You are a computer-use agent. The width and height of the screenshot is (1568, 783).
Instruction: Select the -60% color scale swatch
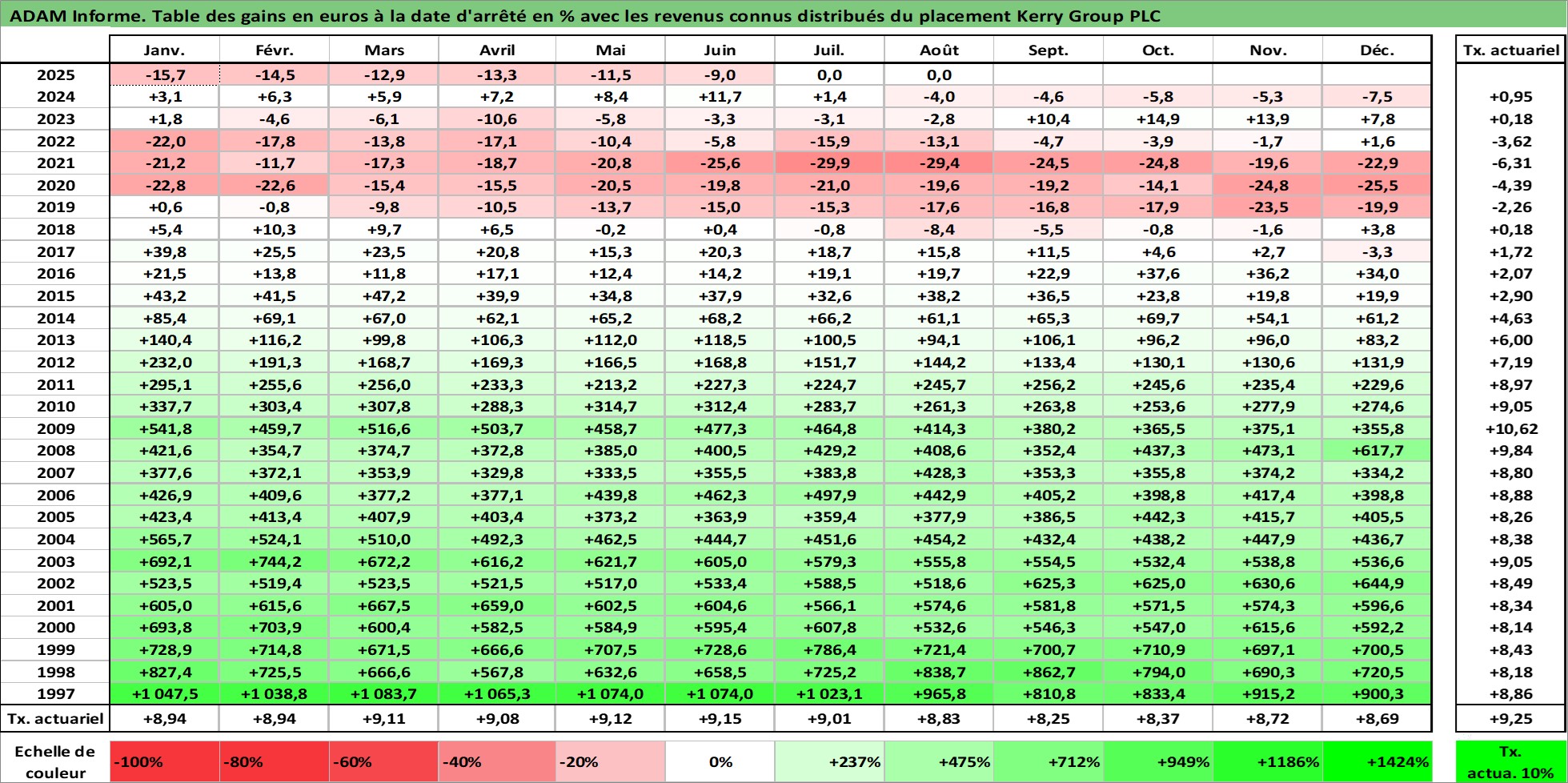point(383,761)
